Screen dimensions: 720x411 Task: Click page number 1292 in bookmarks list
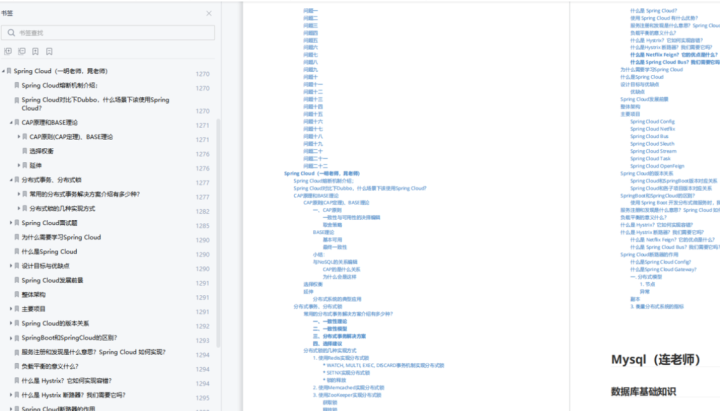202,327
